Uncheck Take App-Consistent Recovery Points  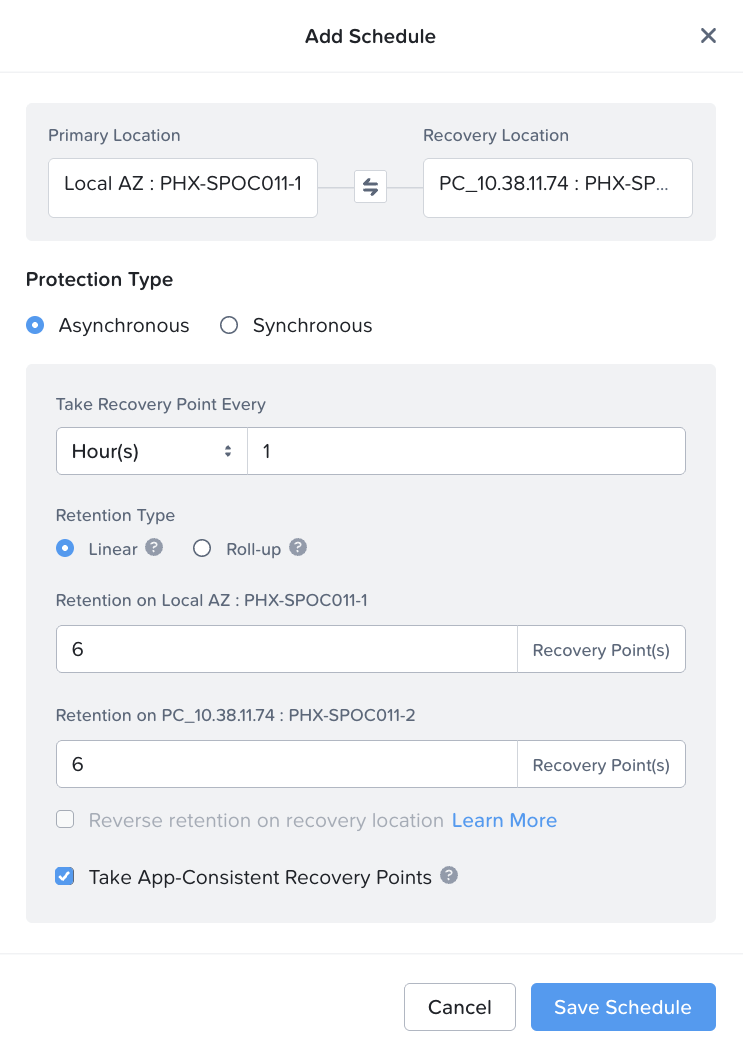65,877
